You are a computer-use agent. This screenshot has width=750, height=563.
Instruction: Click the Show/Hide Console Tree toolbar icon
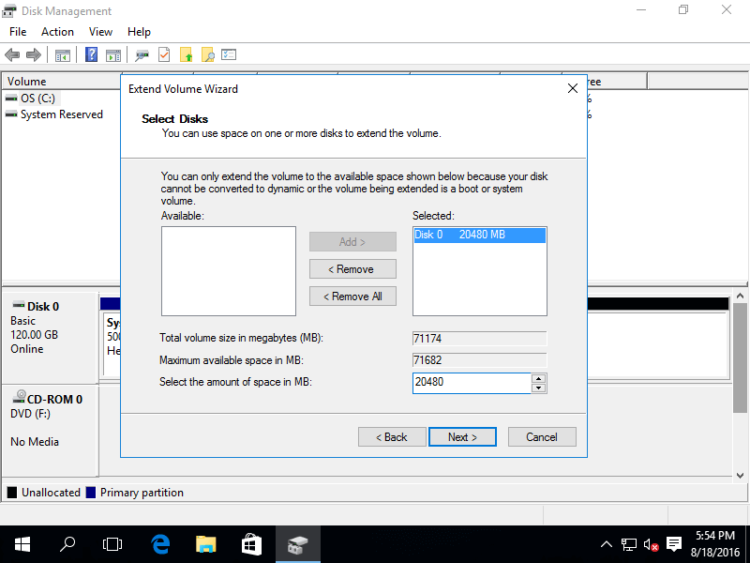pyautogui.click(x=62, y=55)
